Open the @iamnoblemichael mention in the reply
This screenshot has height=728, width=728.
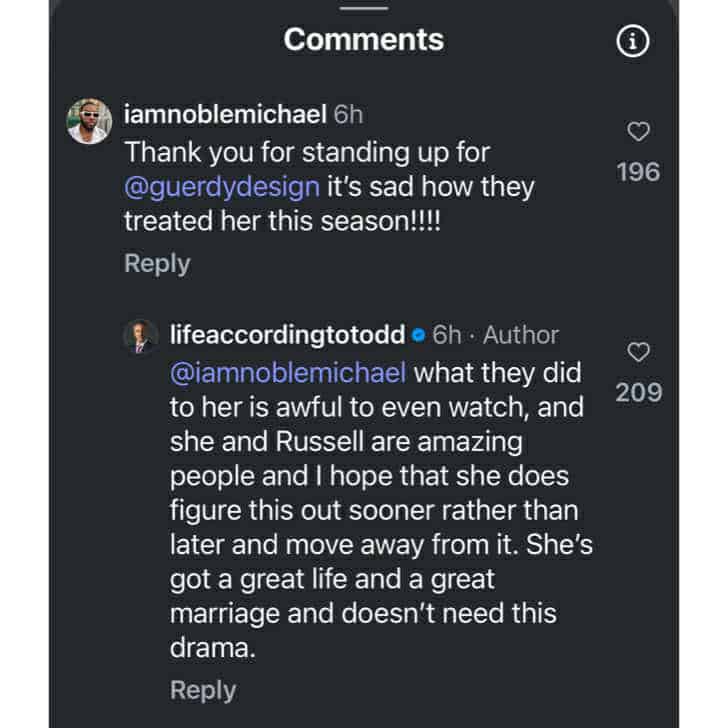[x=290, y=373]
